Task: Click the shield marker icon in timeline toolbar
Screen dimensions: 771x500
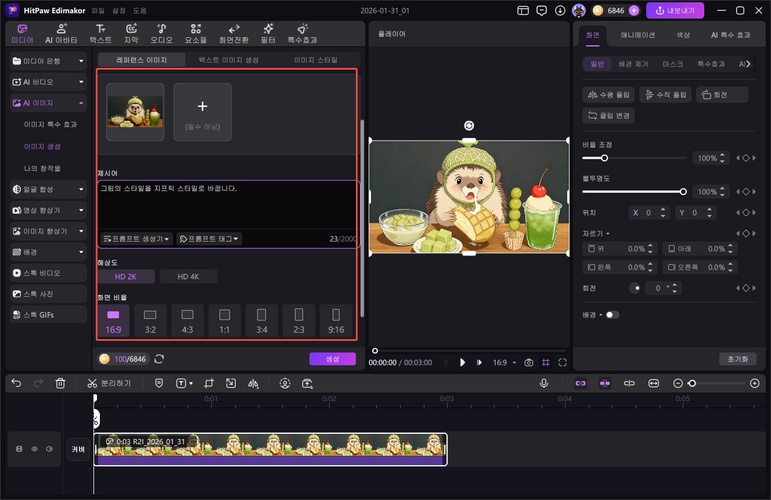Action: click(159, 383)
